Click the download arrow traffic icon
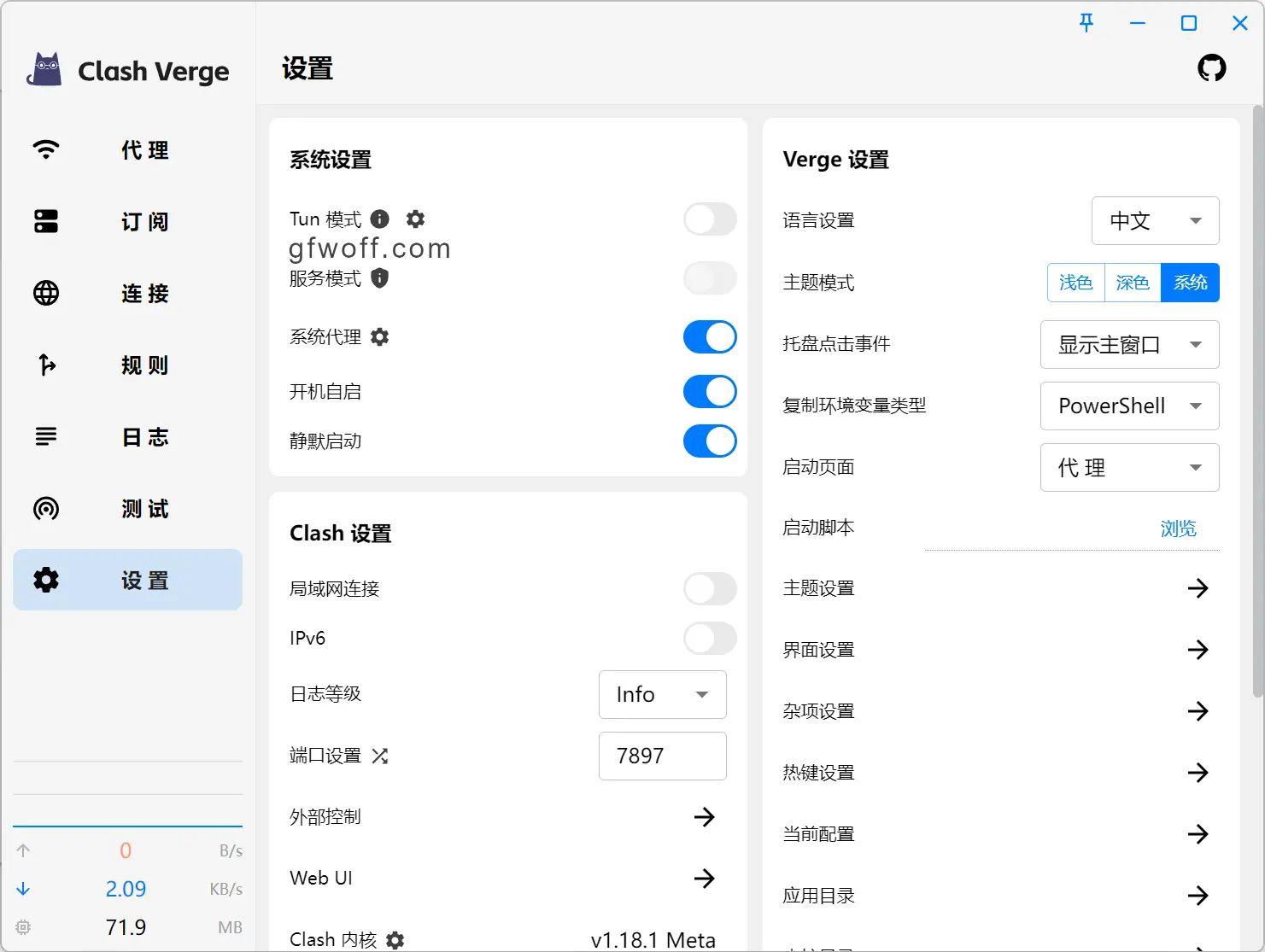This screenshot has height=952, width=1265. click(23, 889)
